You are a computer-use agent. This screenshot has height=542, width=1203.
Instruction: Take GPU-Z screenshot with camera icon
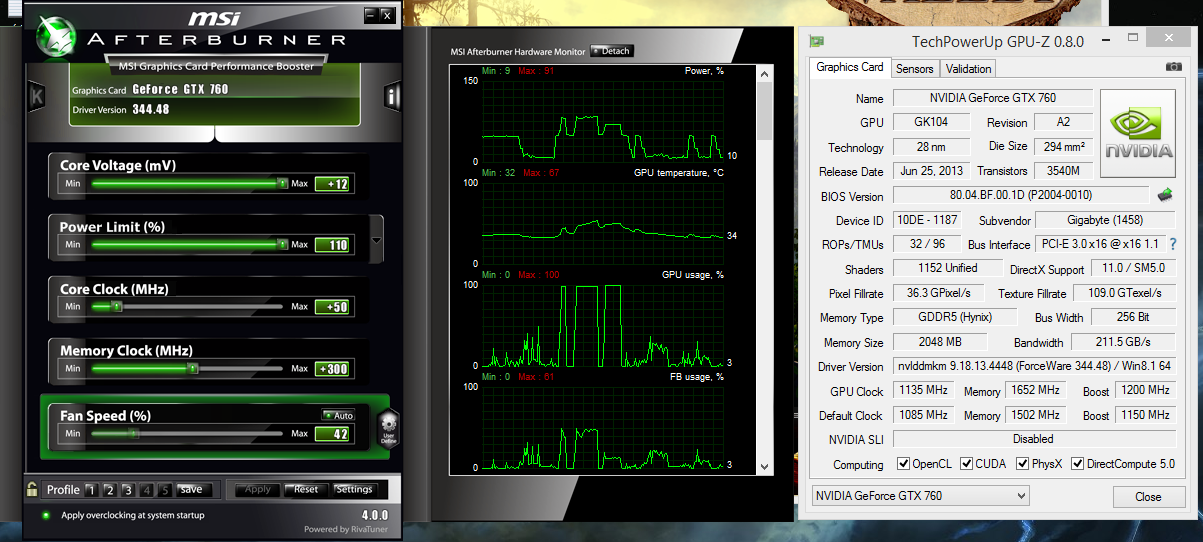(1174, 67)
